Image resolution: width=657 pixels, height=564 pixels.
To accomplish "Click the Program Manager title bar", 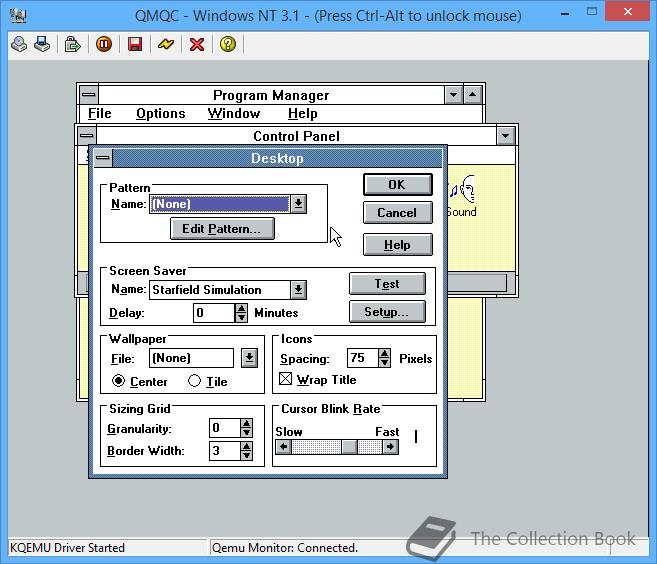I will 271,95.
